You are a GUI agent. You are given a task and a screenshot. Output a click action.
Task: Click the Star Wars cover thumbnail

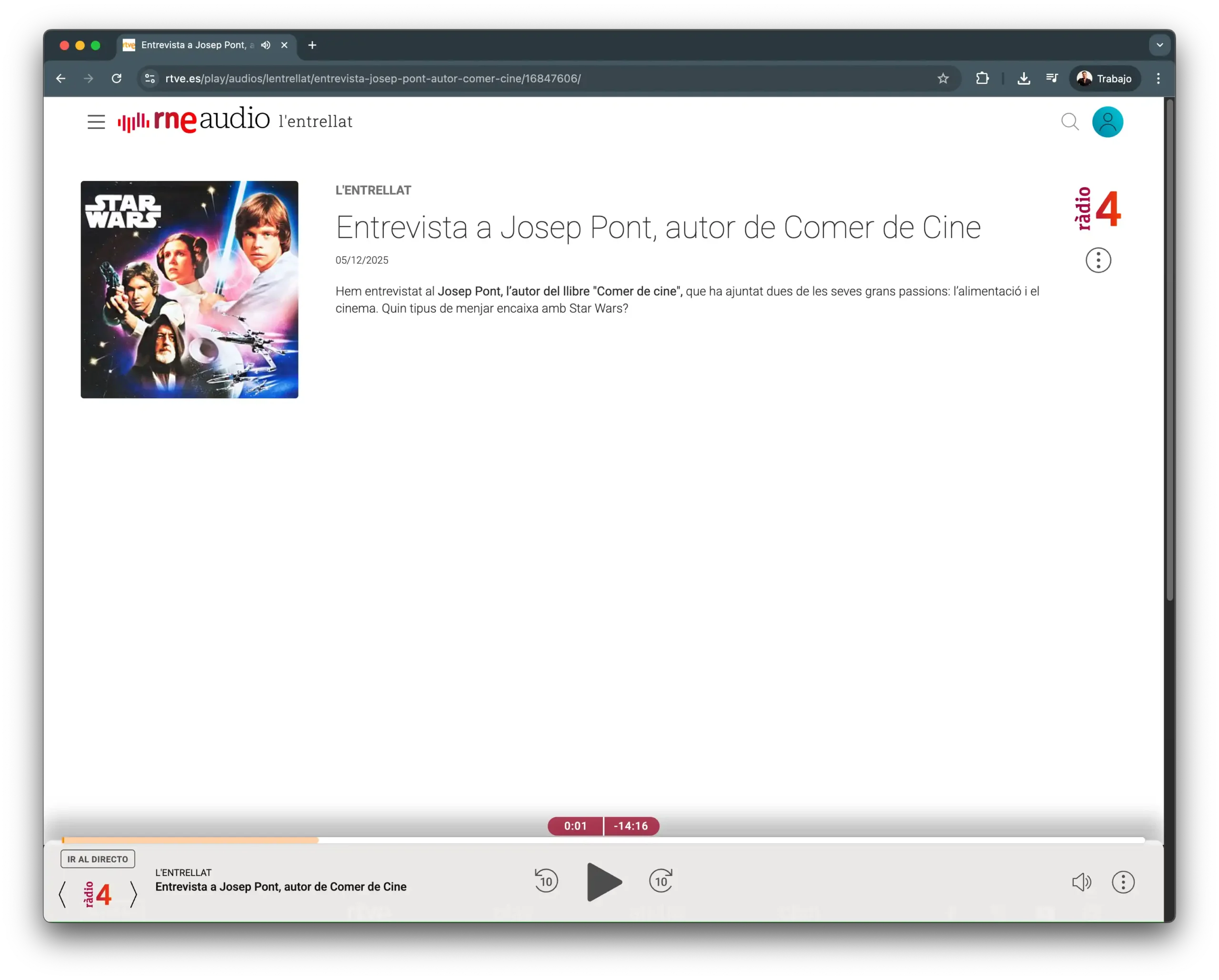coord(190,289)
